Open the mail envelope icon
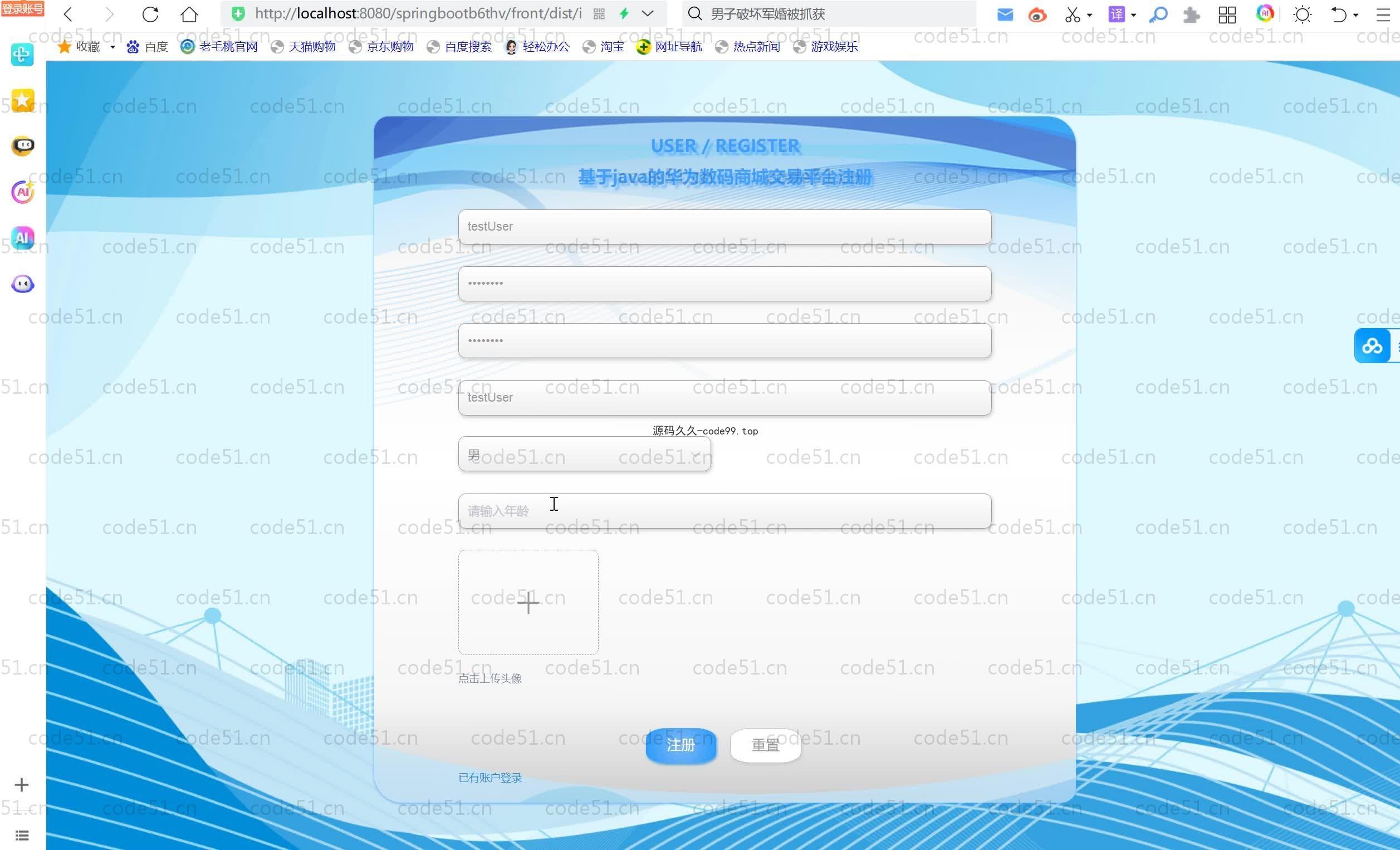This screenshot has width=1400, height=850. pyautogui.click(x=1005, y=15)
